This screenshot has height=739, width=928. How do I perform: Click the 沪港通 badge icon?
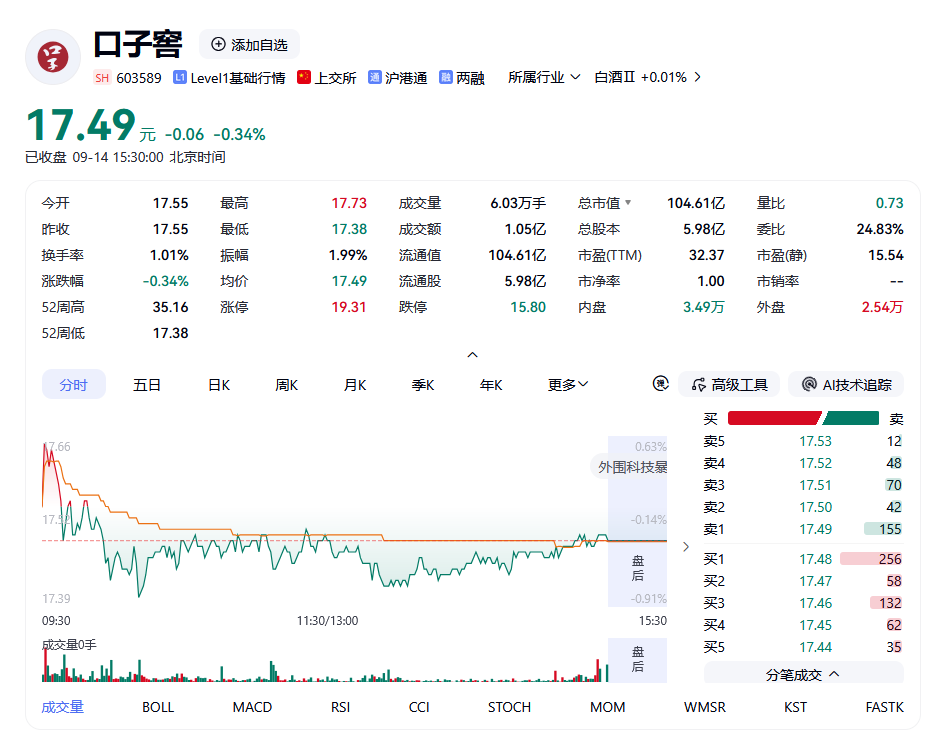(x=375, y=78)
